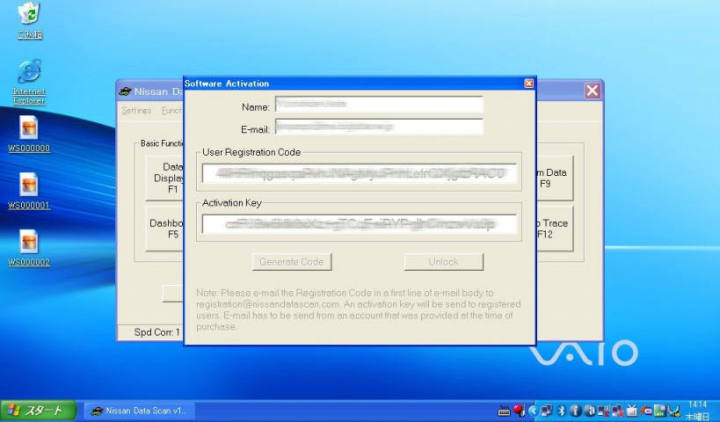Click the dual monitors tray icon
The height and width of the screenshot is (422, 720).
pyautogui.click(x=546, y=411)
